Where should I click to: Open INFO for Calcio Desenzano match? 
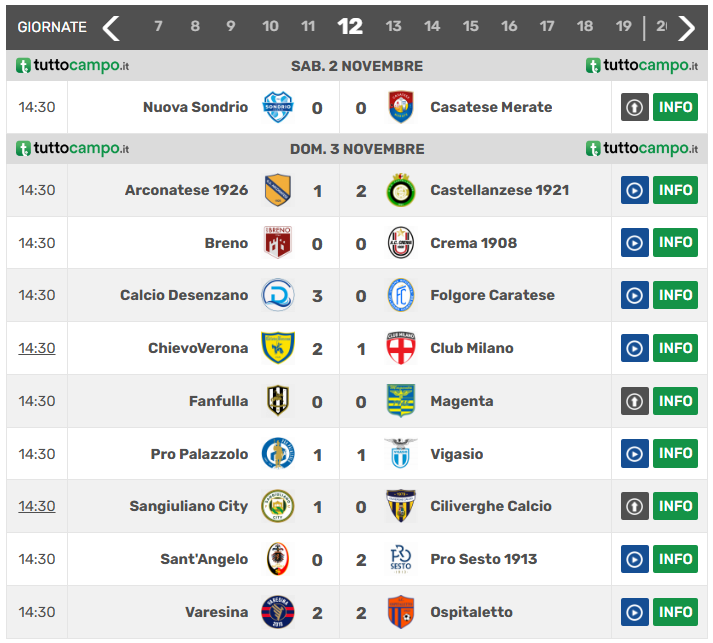(675, 295)
